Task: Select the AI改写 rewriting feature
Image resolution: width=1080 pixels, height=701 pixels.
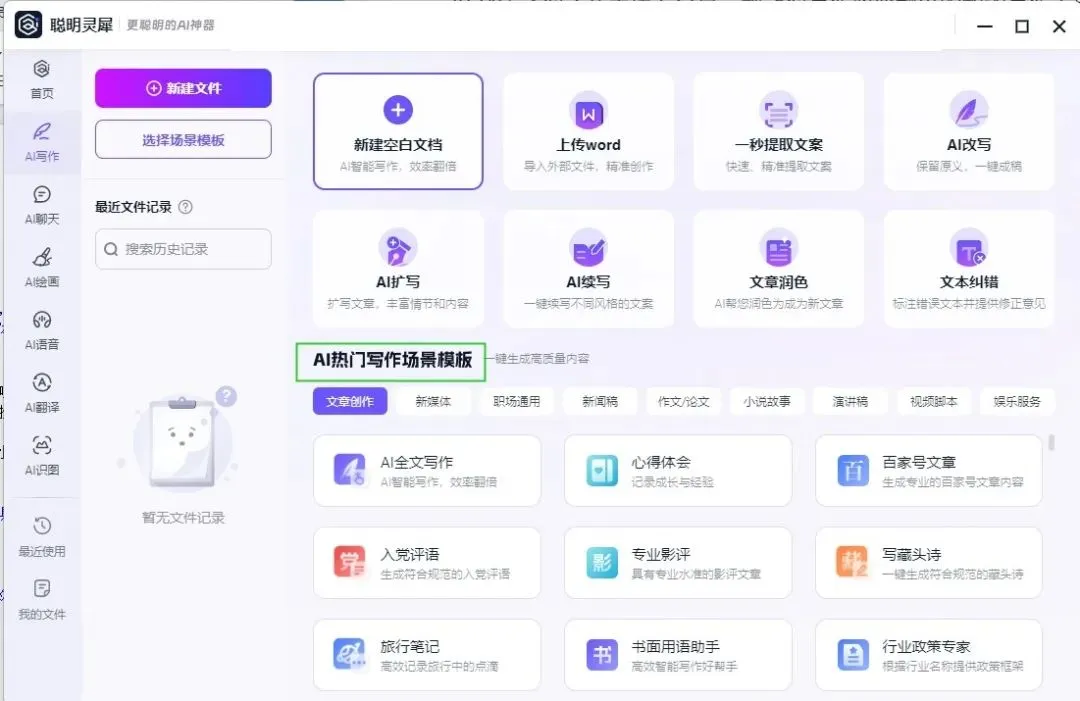Action: point(968,131)
